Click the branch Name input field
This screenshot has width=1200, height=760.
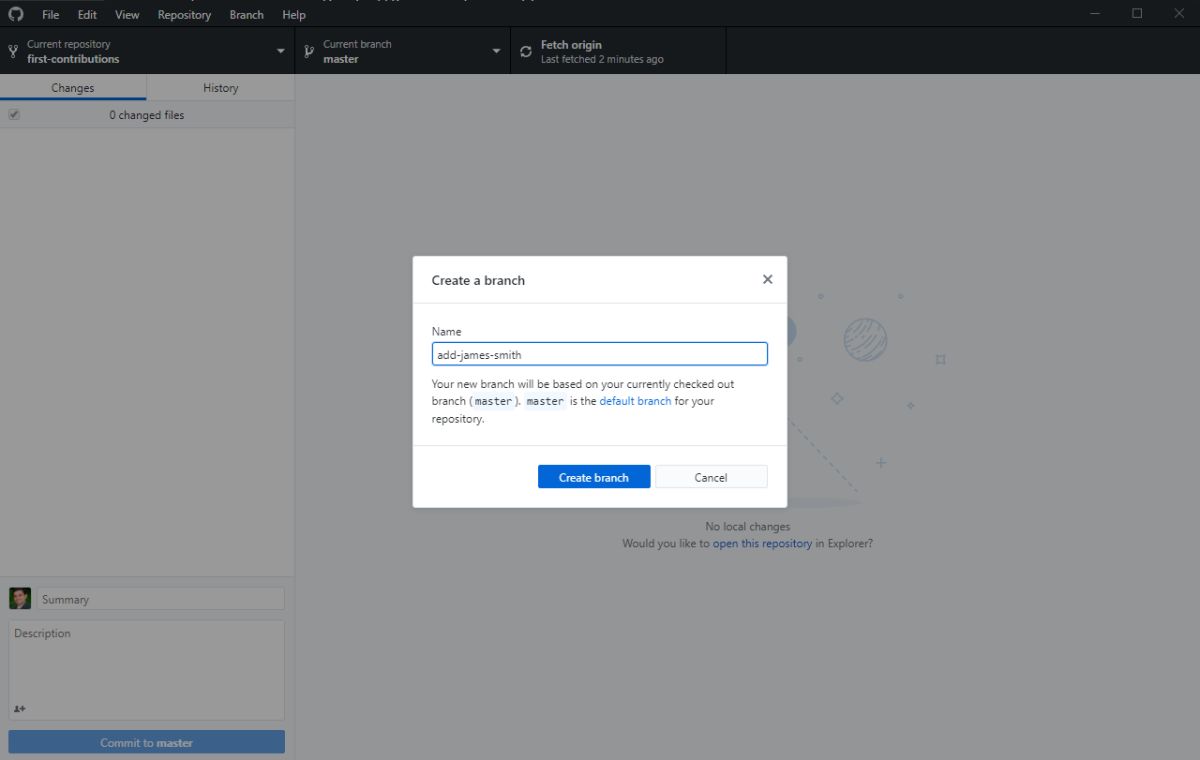click(600, 354)
